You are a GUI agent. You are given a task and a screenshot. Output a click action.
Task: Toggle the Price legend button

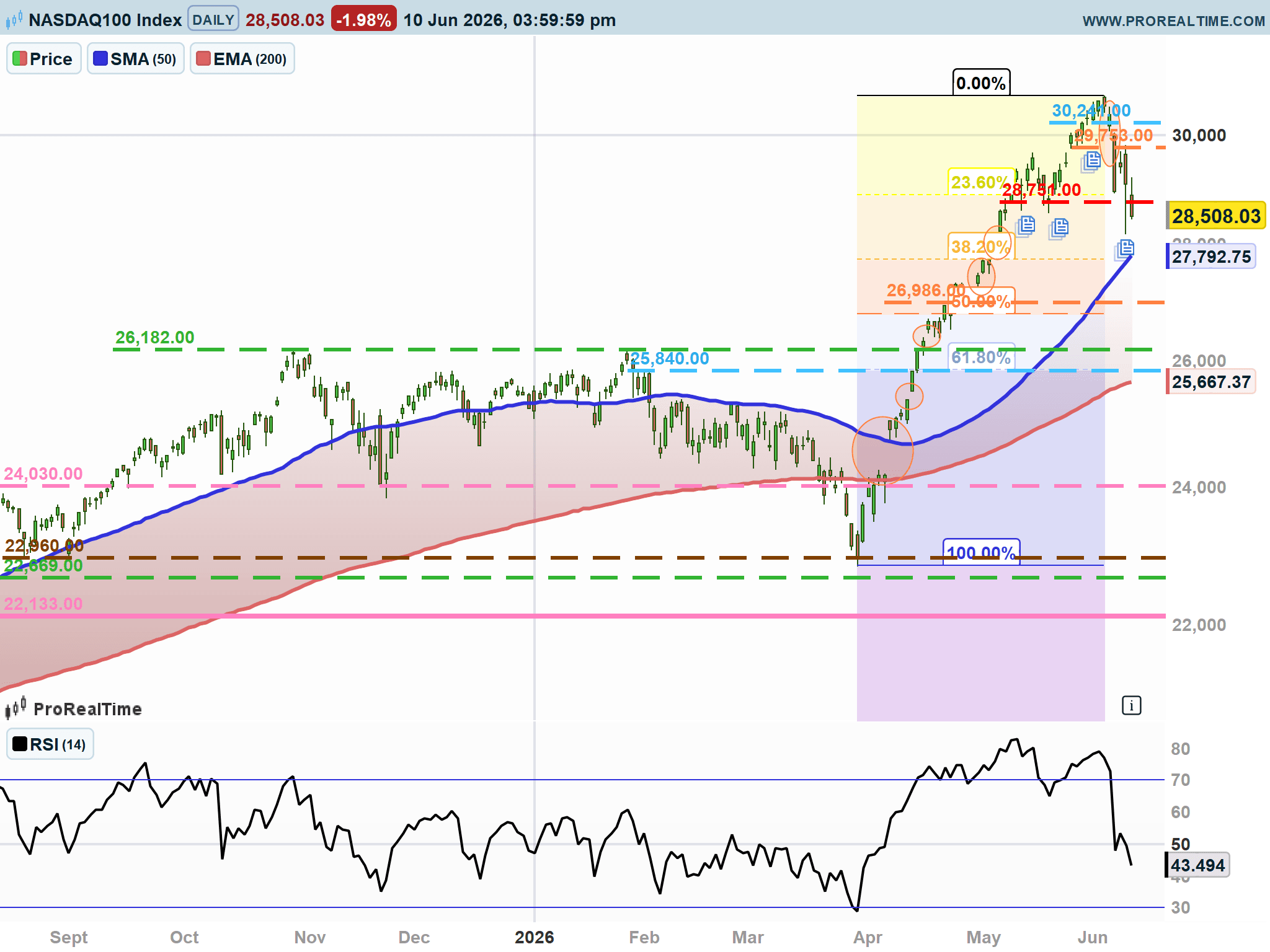point(43,59)
